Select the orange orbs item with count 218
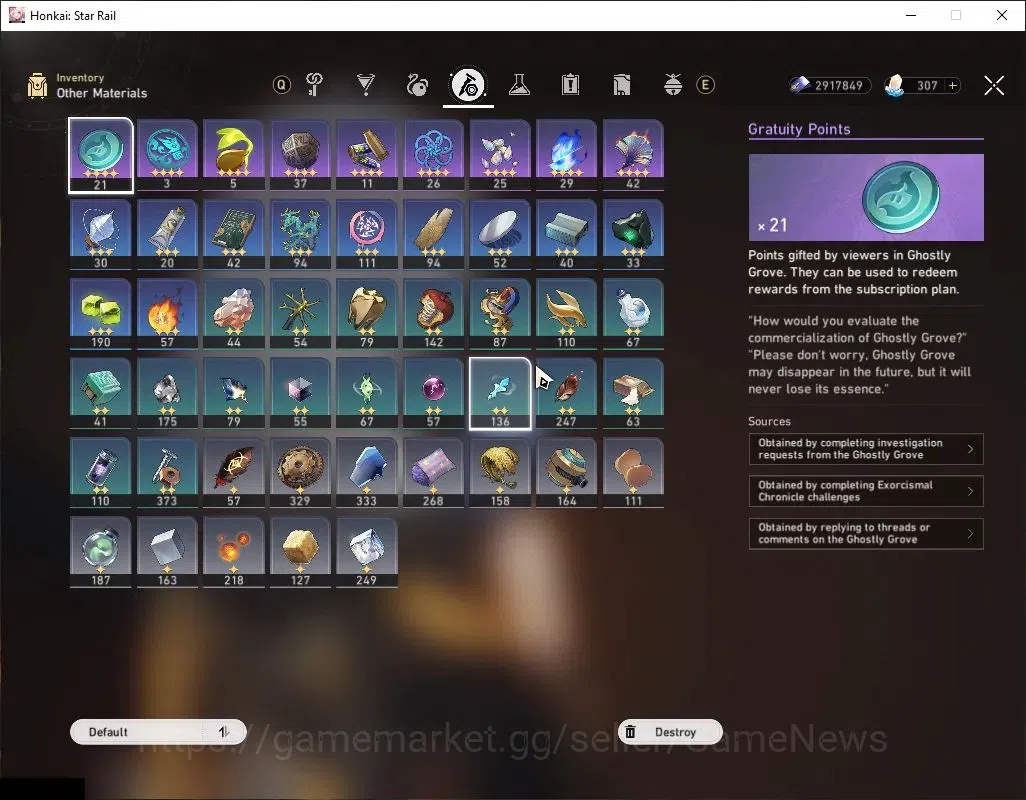Image resolution: width=1026 pixels, height=800 pixels. (234, 552)
